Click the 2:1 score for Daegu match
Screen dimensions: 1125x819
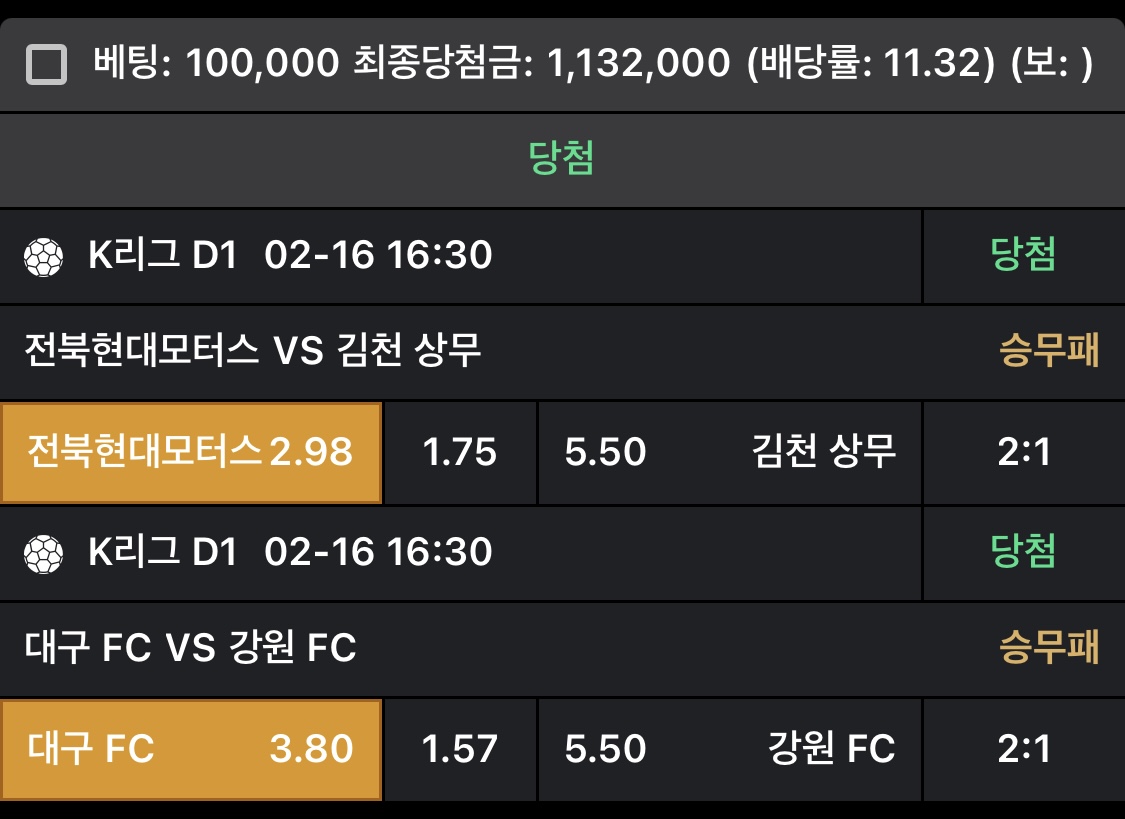(1024, 749)
